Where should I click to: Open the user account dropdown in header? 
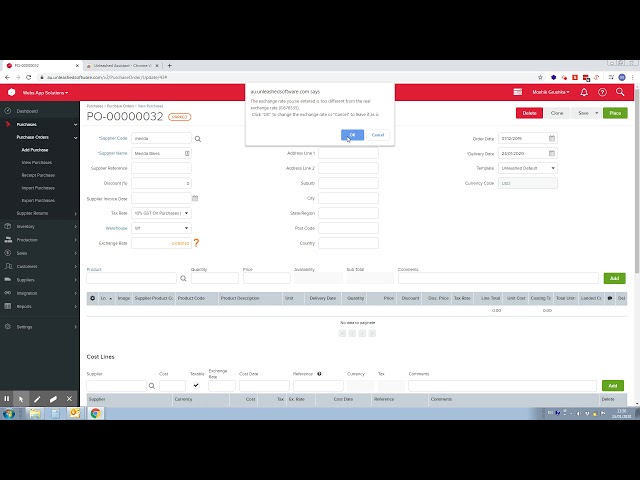point(551,92)
